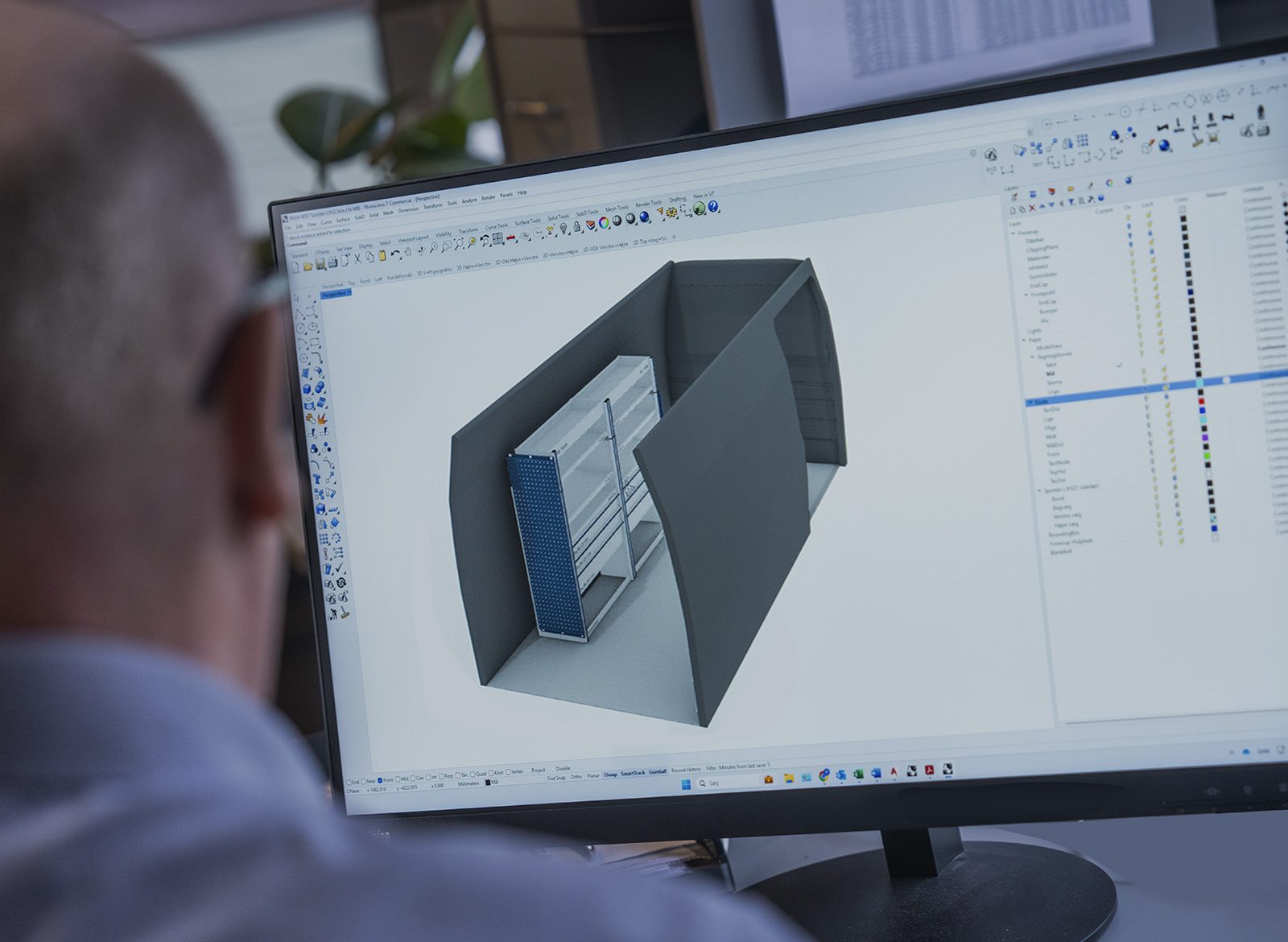Viewport: 1288px width, 942px height.
Task: Open the Analyze menu
Action: [469, 201]
